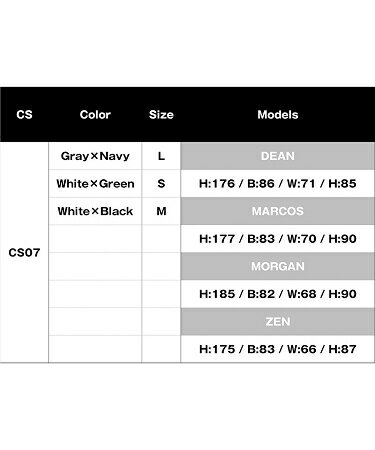Click the Models column header
This screenshot has width=375, height=450.
(x=278, y=115)
